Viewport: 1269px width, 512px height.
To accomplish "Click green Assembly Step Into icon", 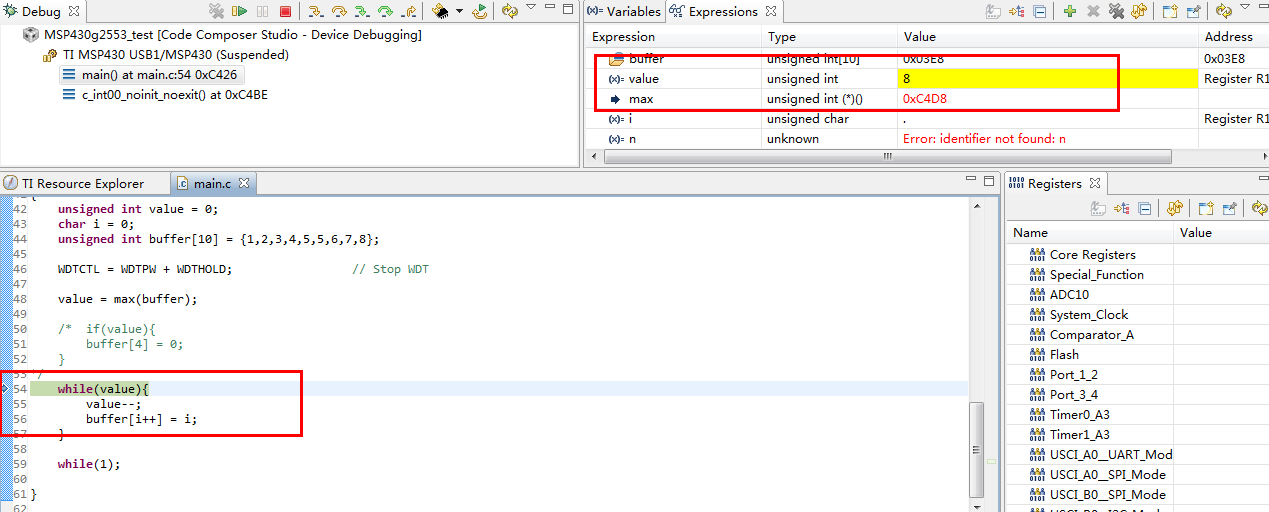I will click(362, 11).
